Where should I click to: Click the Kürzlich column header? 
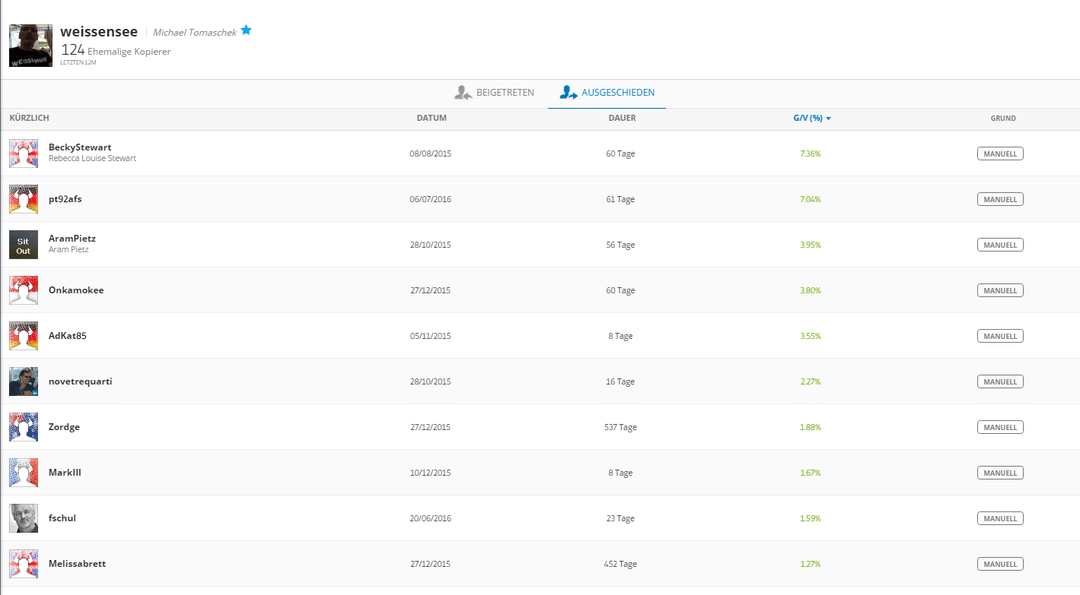(29, 118)
